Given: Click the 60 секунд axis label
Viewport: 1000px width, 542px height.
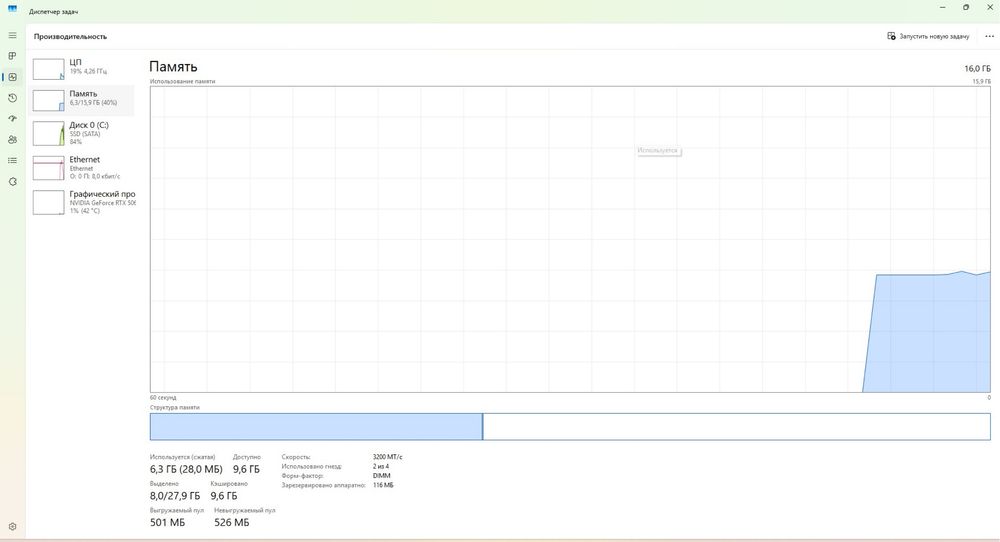Looking at the screenshot, I should pyautogui.click(x=163, y=397).
